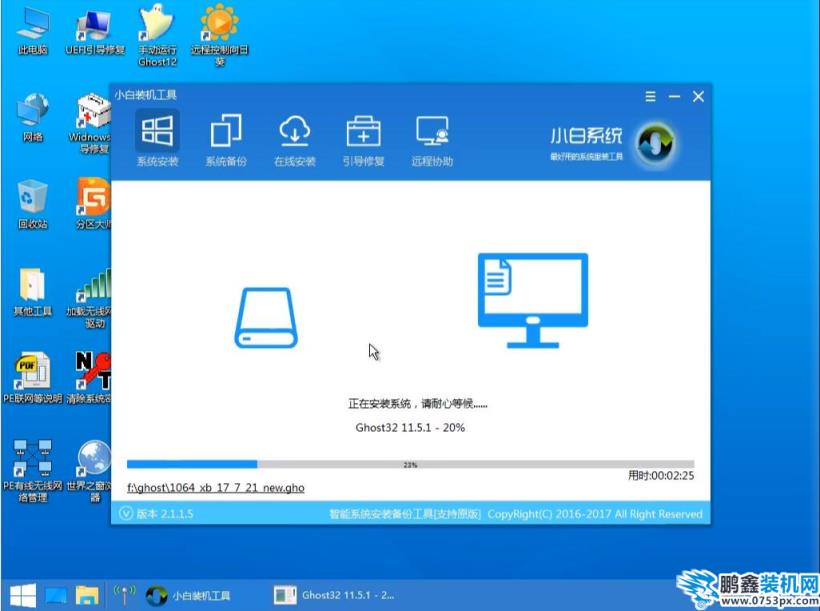Viewport: 820px width, 611px height.
Task: Open PE有线无线网络管理 desktop shortcut
Action: point(32,471)
